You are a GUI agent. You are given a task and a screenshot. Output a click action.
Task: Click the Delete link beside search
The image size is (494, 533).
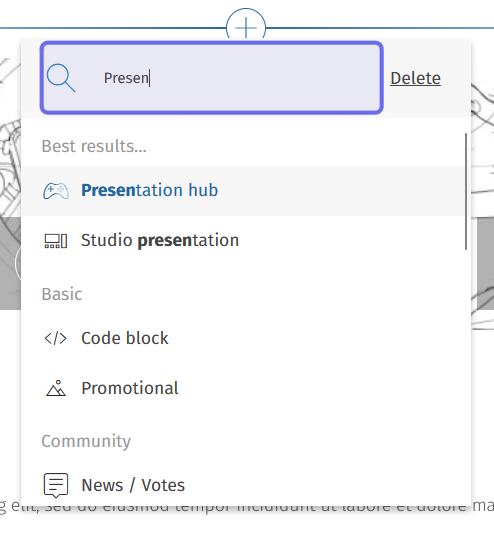[x=415, y=78]
